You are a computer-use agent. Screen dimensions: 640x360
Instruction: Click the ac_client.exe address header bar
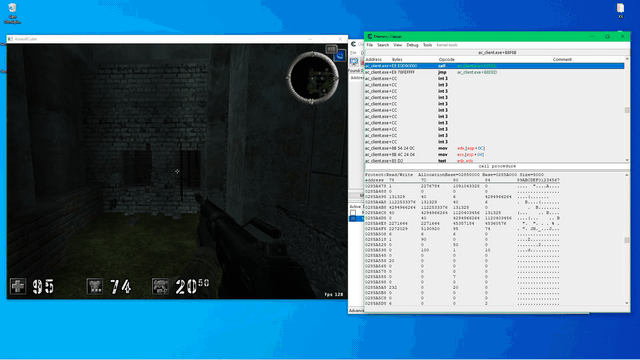(x=497, y=53)
